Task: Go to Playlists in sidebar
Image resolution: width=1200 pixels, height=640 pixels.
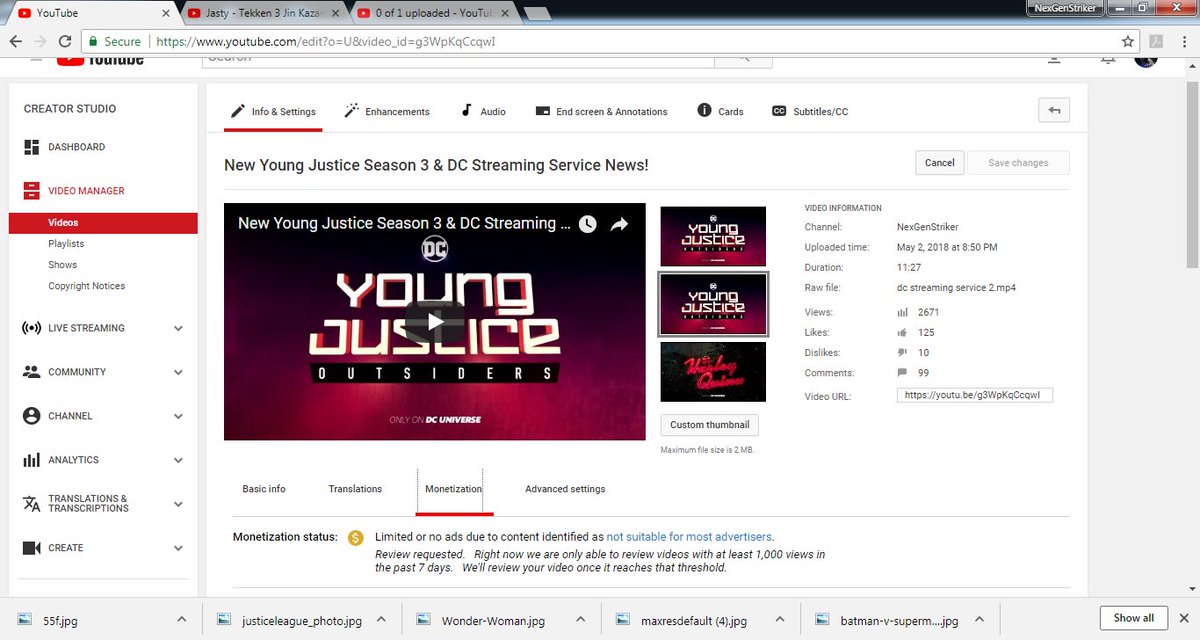Action: (x=66, y=244)
